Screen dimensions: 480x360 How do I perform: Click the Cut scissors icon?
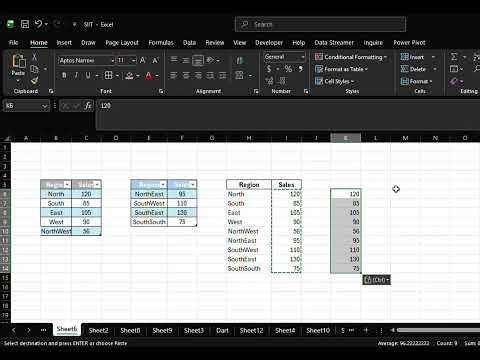[34, 57]
